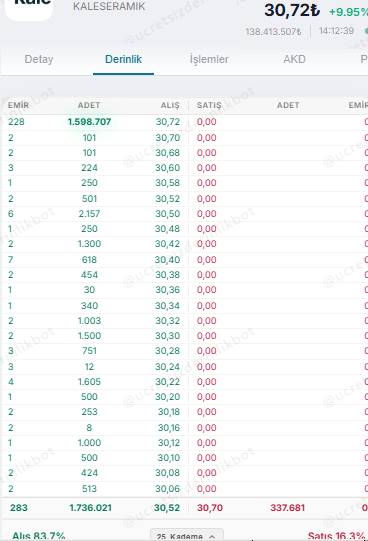The height and width of the screenshot is (541, 368).
Task: Click the 1.500 quantity cell
Action: coord(89,335)
